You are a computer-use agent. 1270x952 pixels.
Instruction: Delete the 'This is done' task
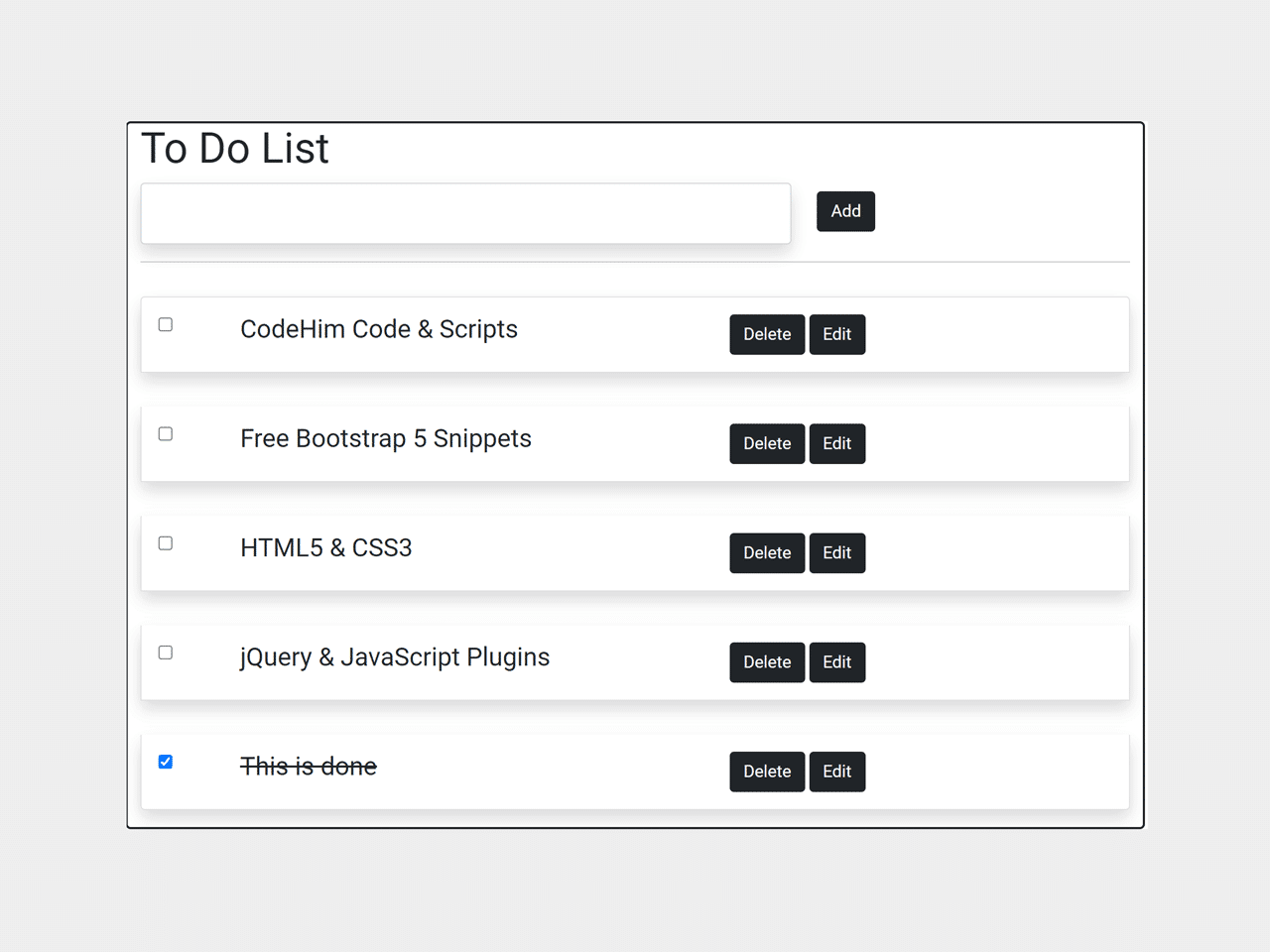click(766, 771)
